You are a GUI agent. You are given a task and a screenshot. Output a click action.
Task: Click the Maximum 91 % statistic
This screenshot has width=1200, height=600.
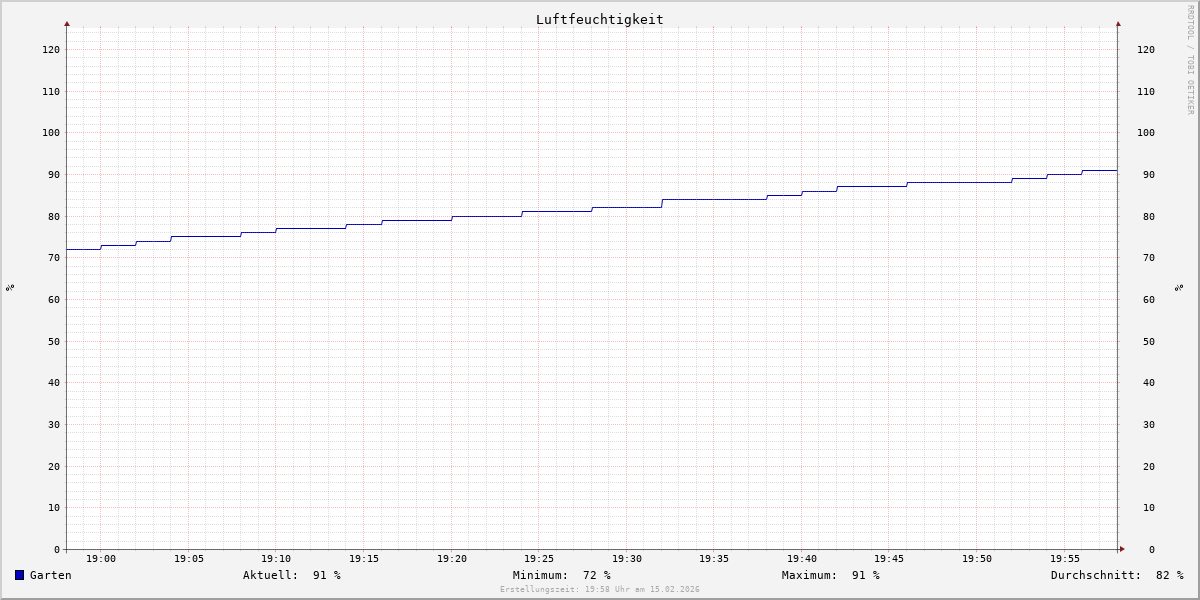click(830, 575)
